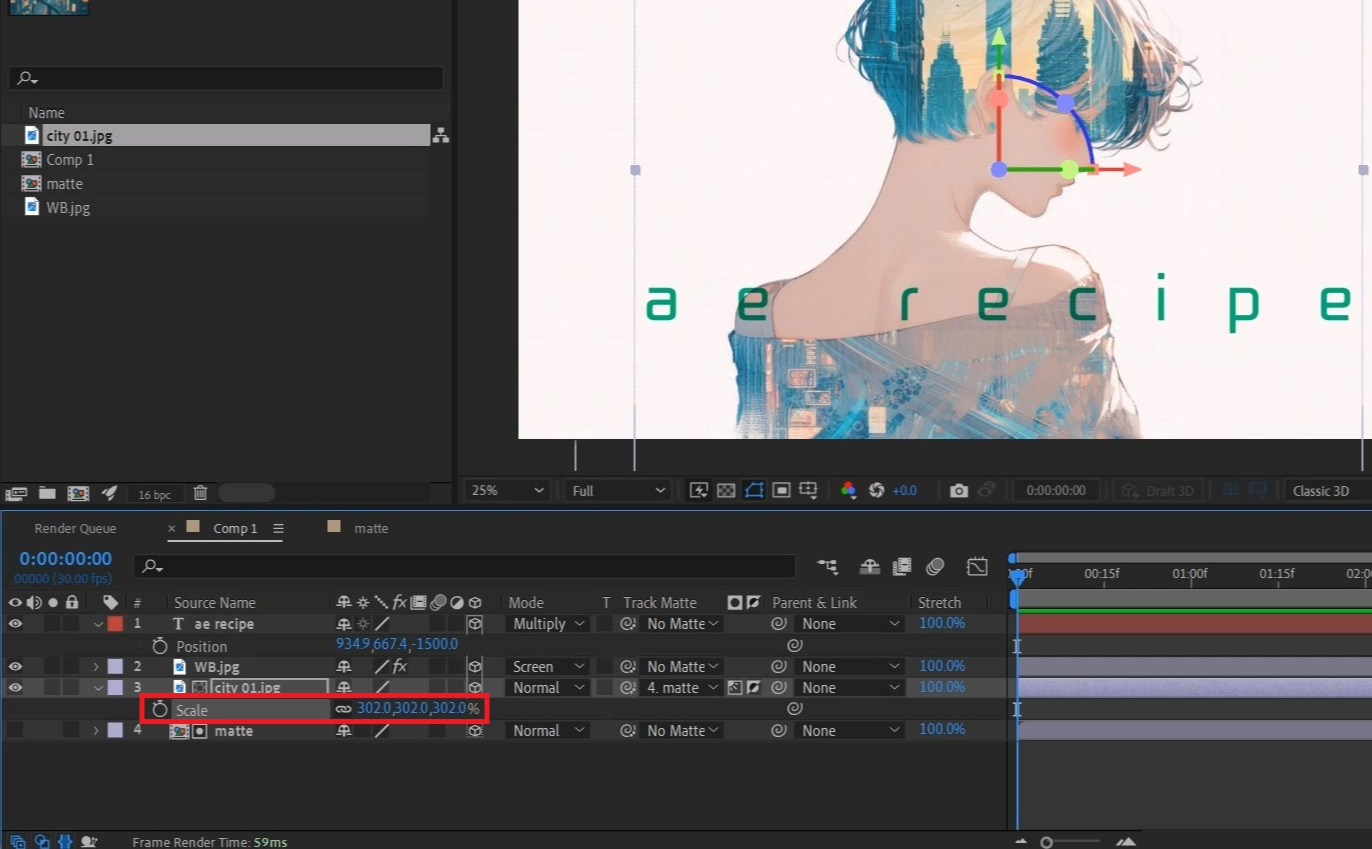This screenshot has height=849, width=1372.
Task: Click Transfer Controls pane icon at bottom
Action: [x=42, y=842]
